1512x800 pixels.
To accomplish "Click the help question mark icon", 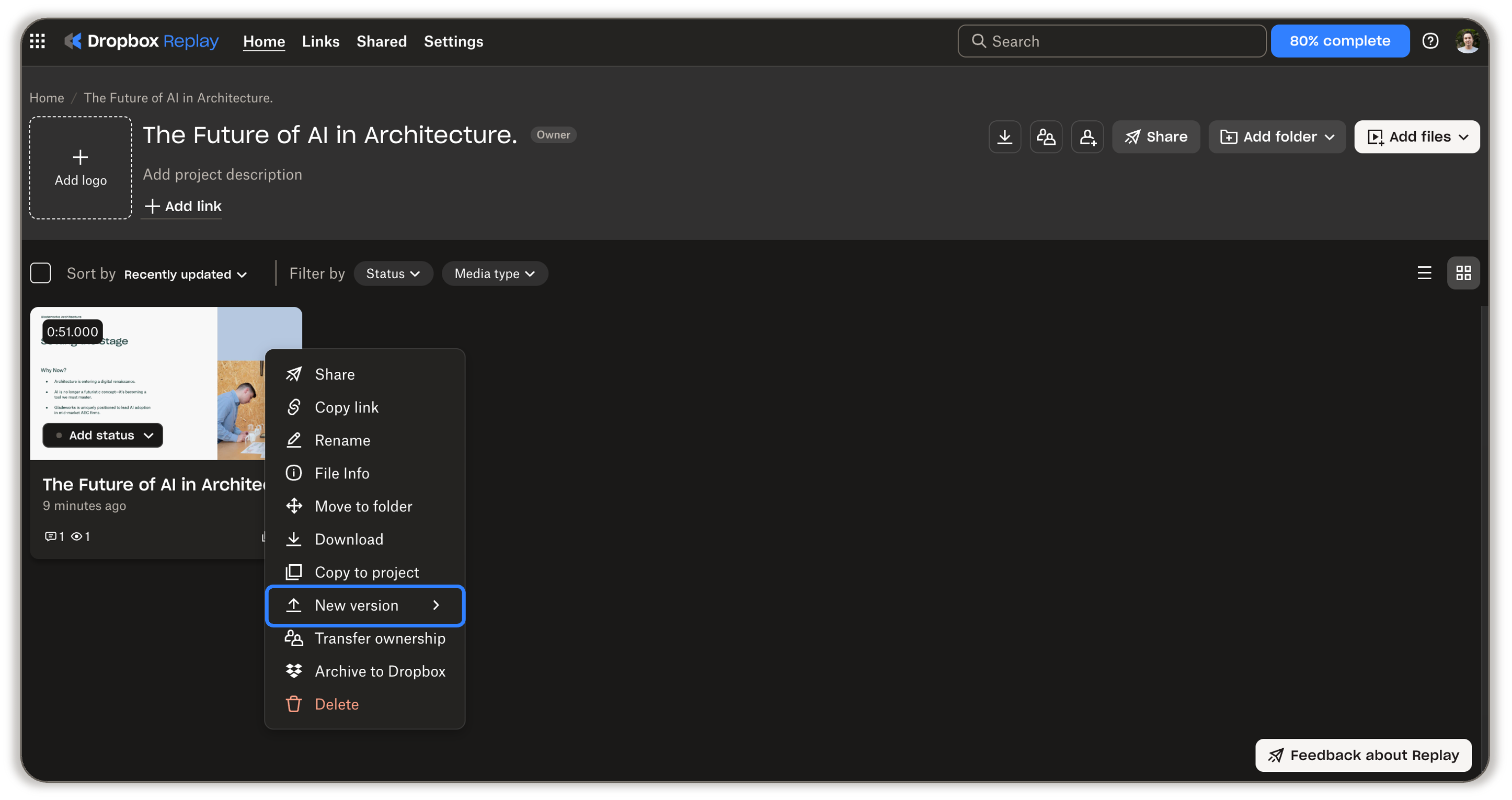I will (x=1430, y=41).
